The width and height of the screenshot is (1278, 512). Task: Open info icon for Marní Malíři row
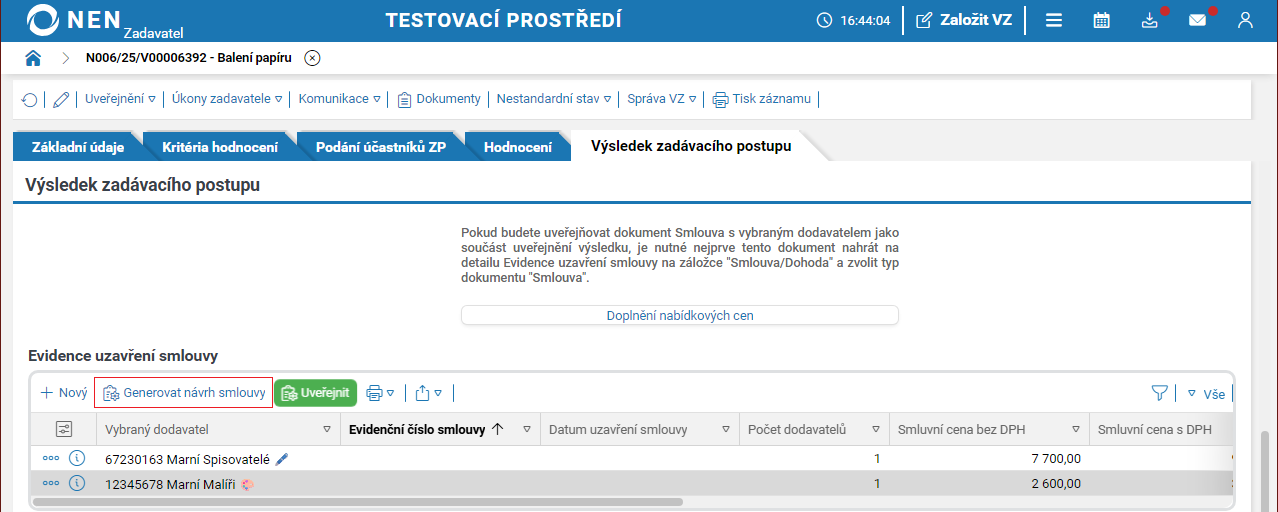(78, 484)
